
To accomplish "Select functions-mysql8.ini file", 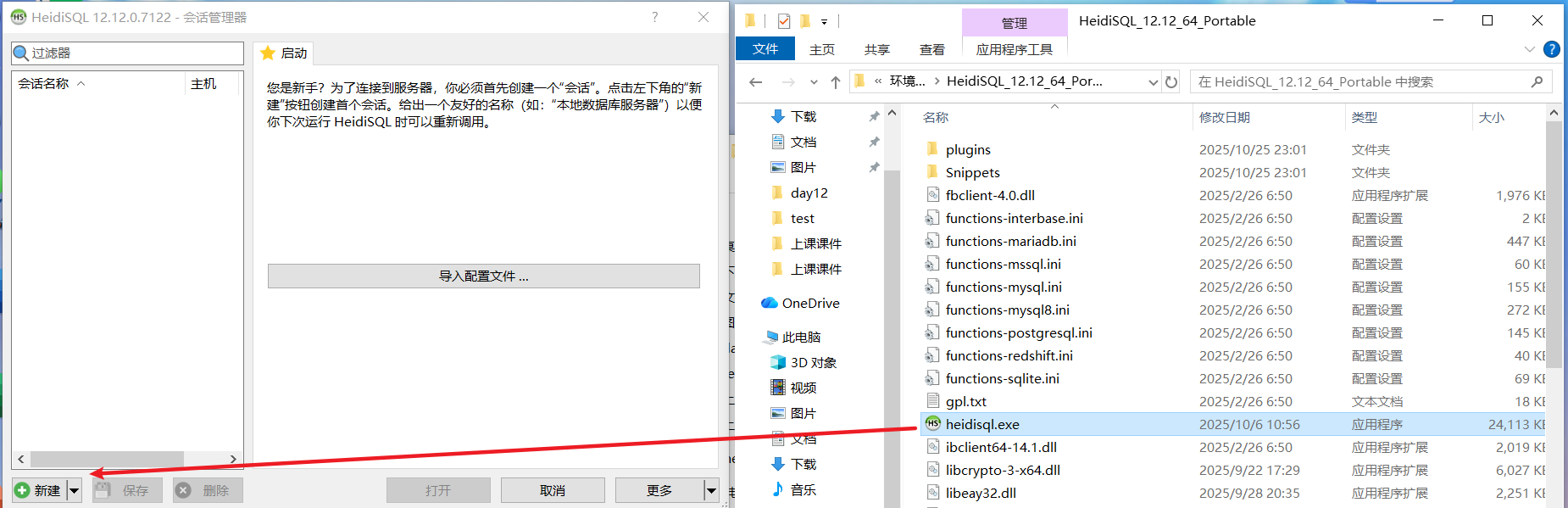I will tap(1008, 310).
